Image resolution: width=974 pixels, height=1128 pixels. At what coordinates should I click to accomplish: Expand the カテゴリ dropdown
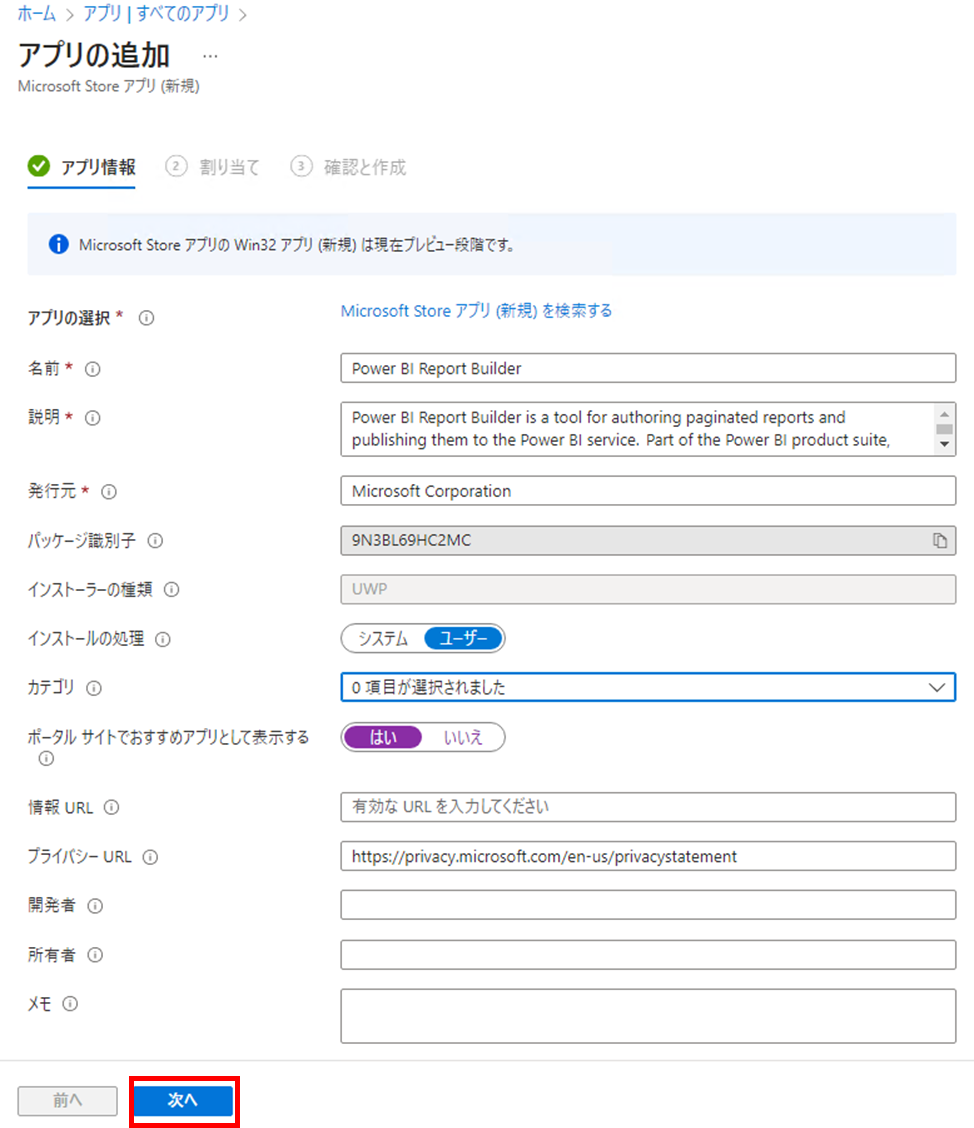pos(648,687)
